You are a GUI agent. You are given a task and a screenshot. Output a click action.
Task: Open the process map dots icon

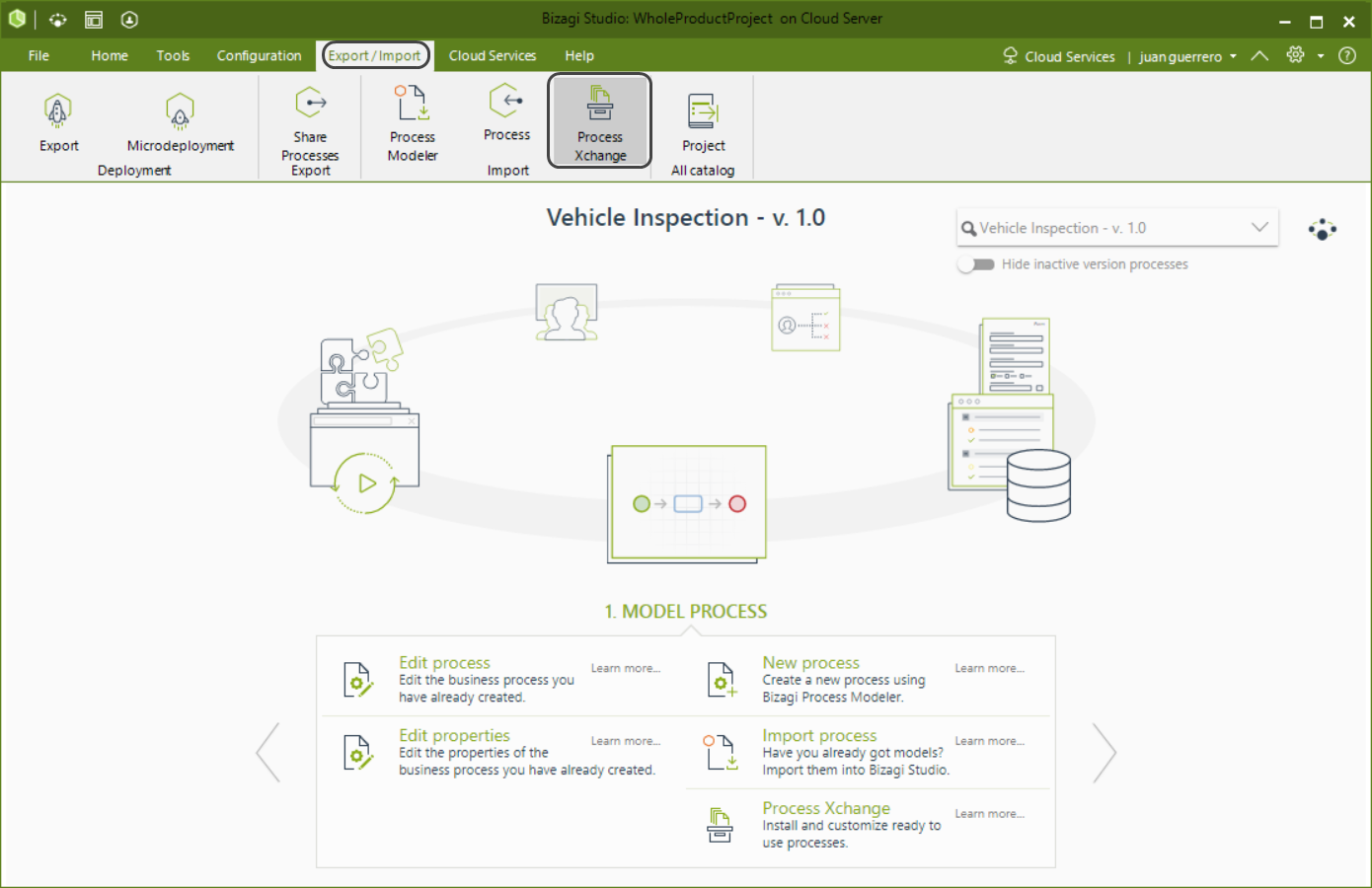(x=1323, y=230)
